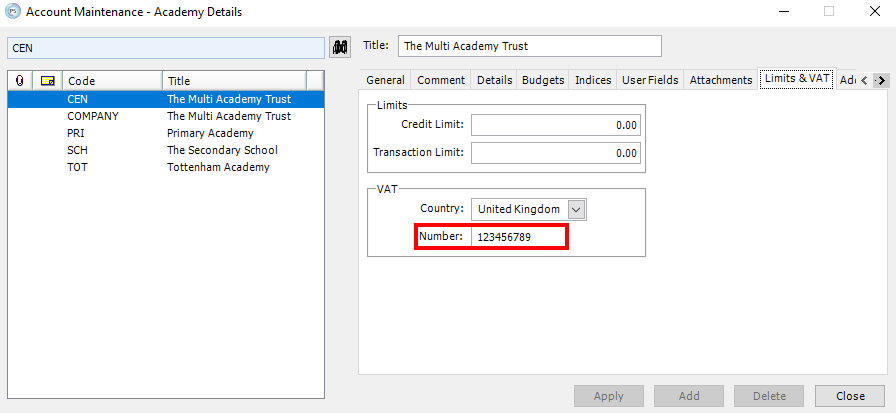
Task: Click the binoculars search icon
Action: [340, 47]
